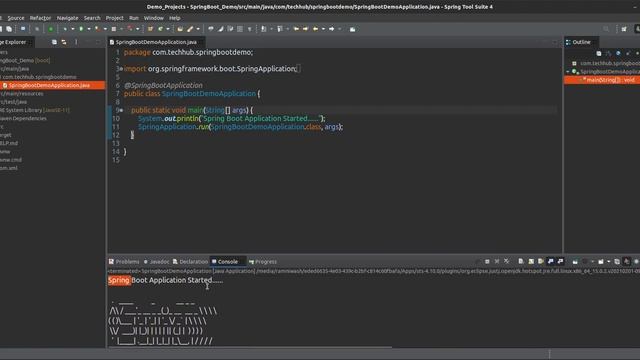
Task: Click the Collapse All icon in Package Explorer
Action: tap(54, 42)
